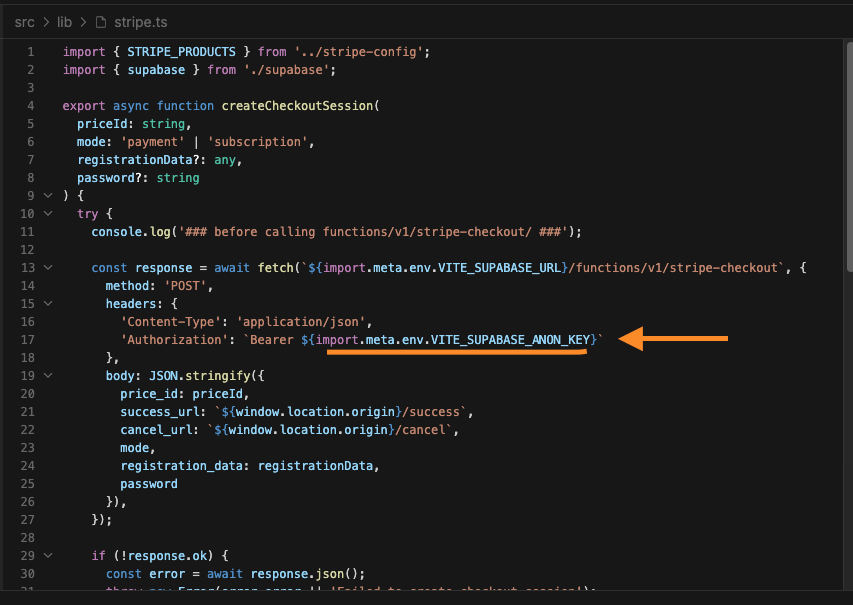Click VITE_SUPABASE_URL on line 13
Image resolution: width=853 pixels, height=605 pixels.
[499, 267]
